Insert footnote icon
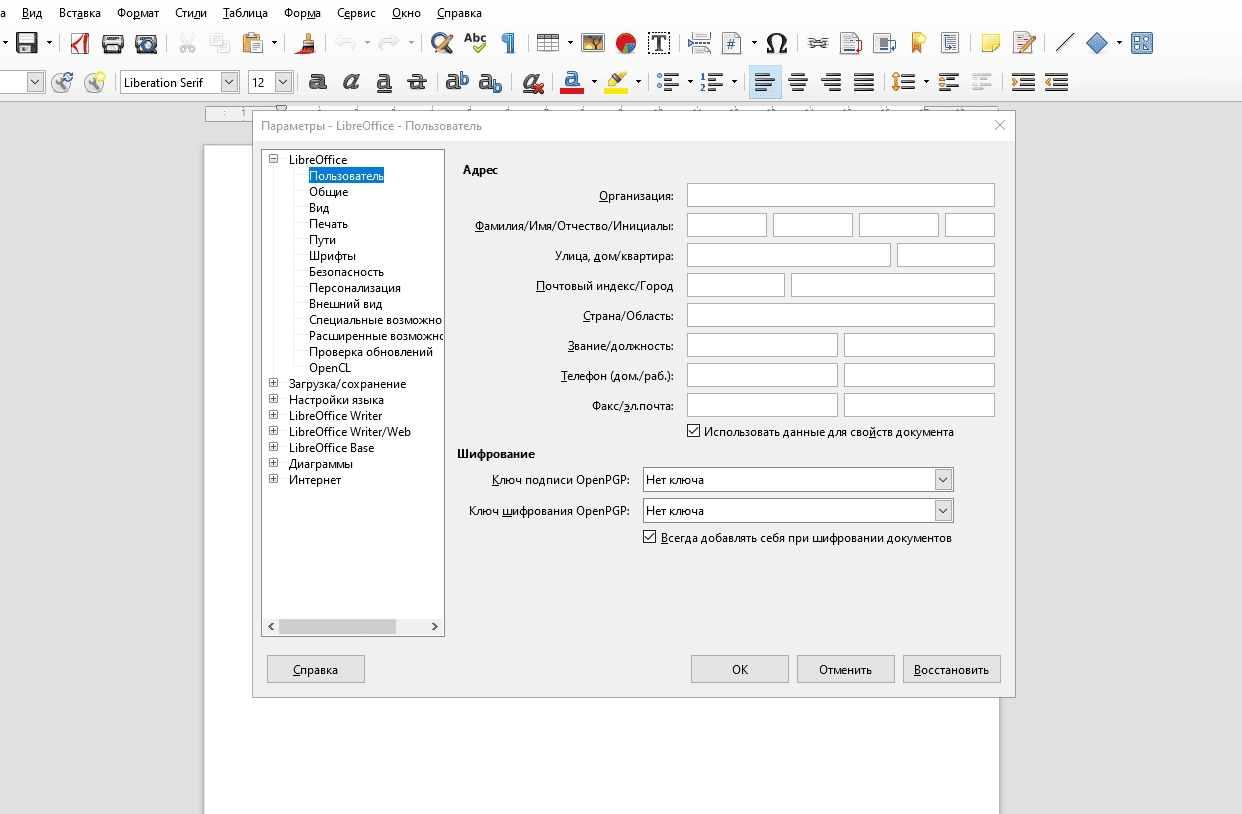Viewport: 1242px width, 814px height. 851,43
